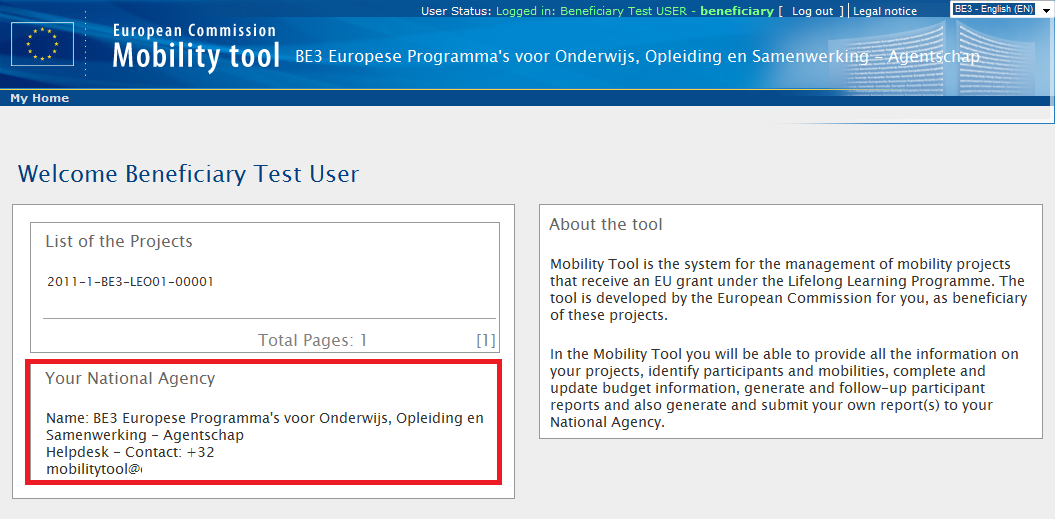Click the Your National Agency heading
Screen dimensions: 1055x519
point(130,378)
